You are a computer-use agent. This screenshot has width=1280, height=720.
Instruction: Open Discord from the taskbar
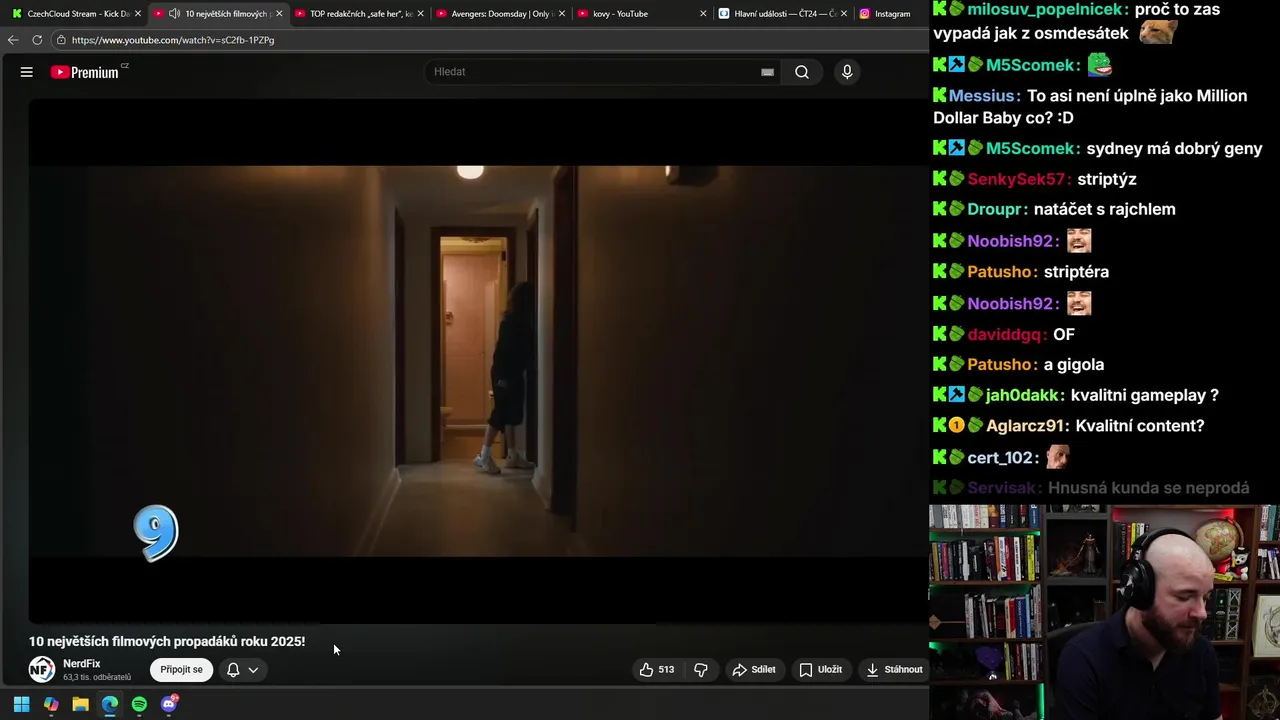pos(169,704)
